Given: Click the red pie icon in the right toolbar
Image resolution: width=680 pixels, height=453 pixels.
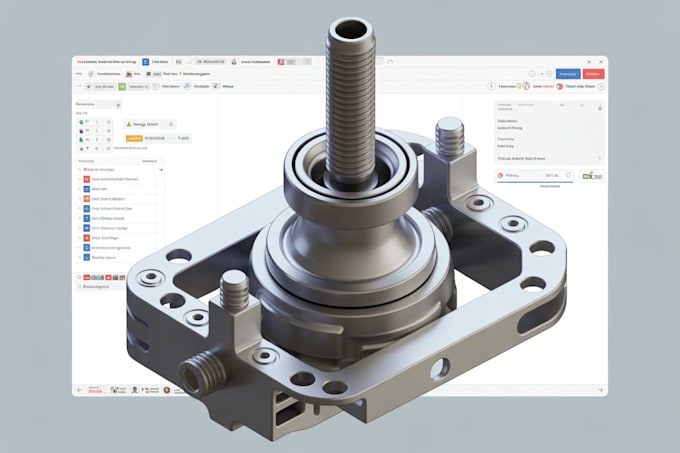Looking at the screenshot, I should [559, 87].
